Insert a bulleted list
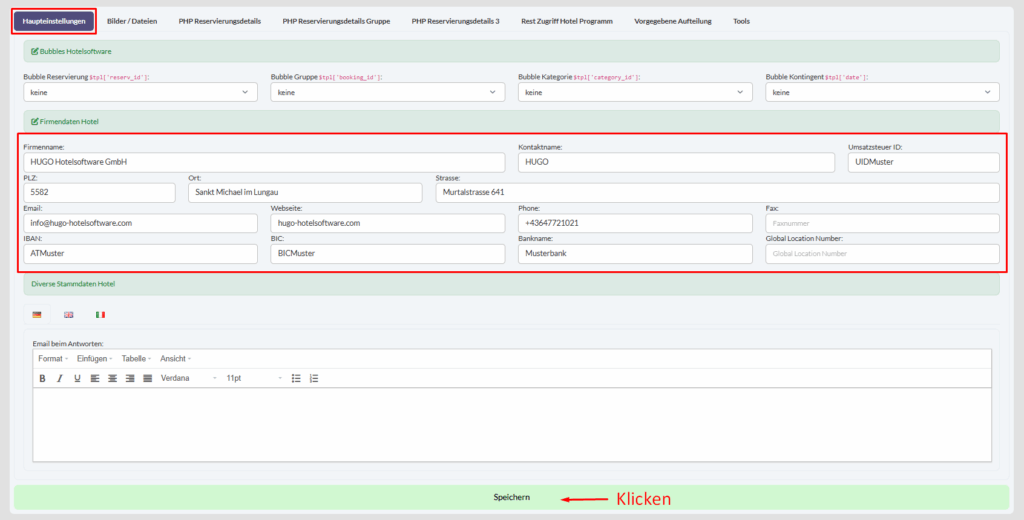Image resolution: width=1024 pixels, height=520 pixels. coord(296,378)
